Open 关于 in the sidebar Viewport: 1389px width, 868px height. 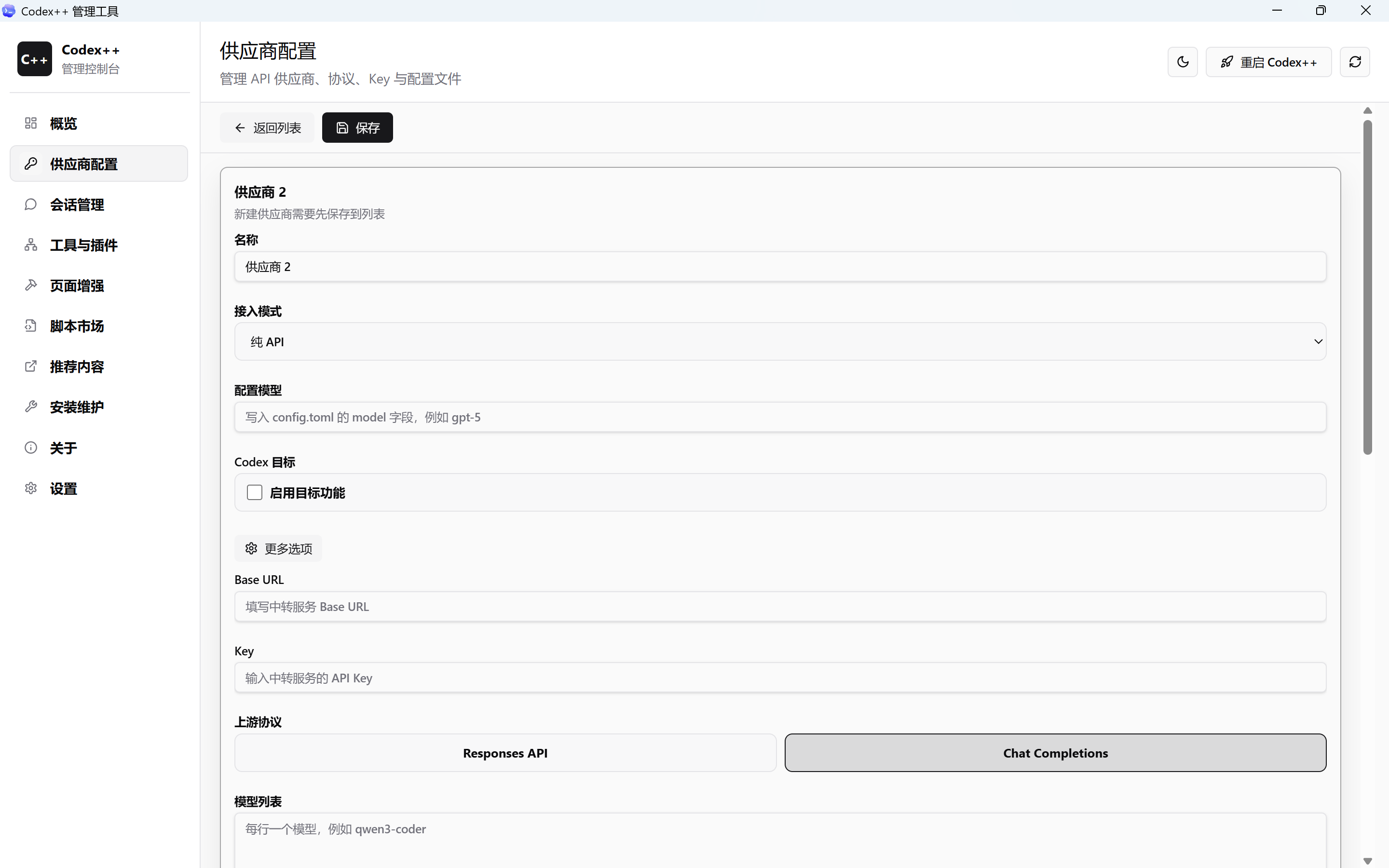pyautogui.click(x=99, y=448)
